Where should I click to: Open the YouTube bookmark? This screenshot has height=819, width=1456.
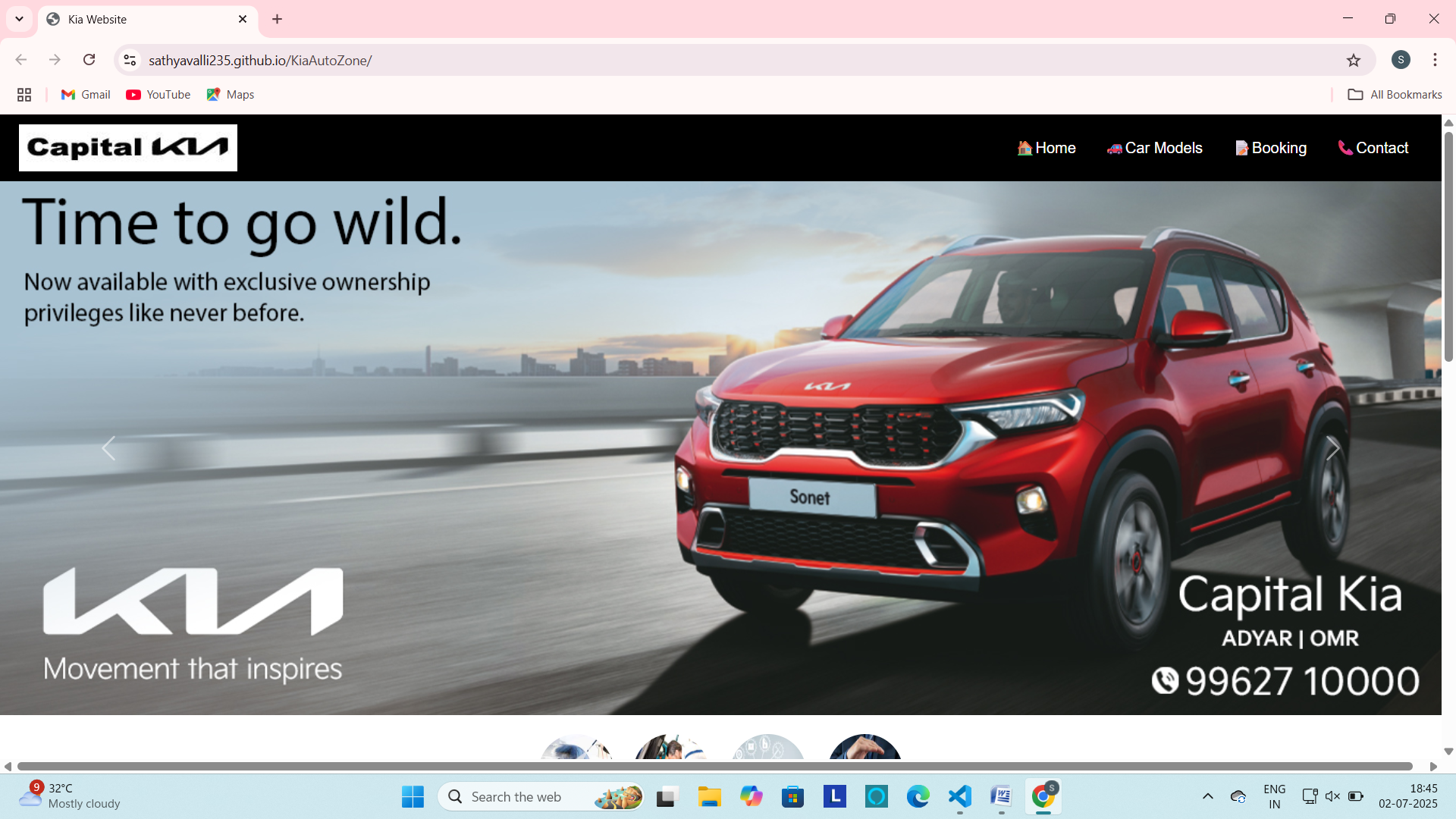point(158,95)
